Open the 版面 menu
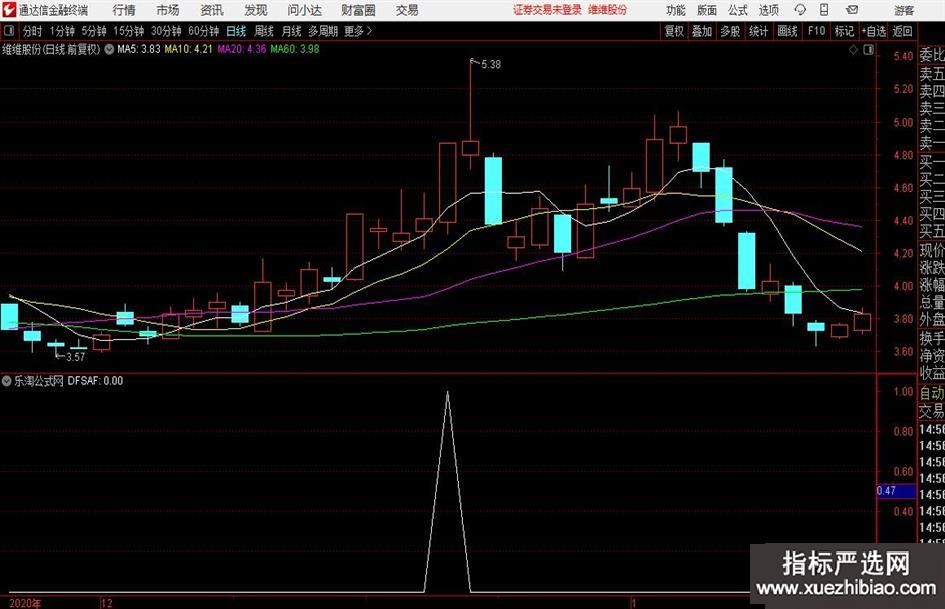The width and height of the screenshot is (945, 609). pos(706,10)
